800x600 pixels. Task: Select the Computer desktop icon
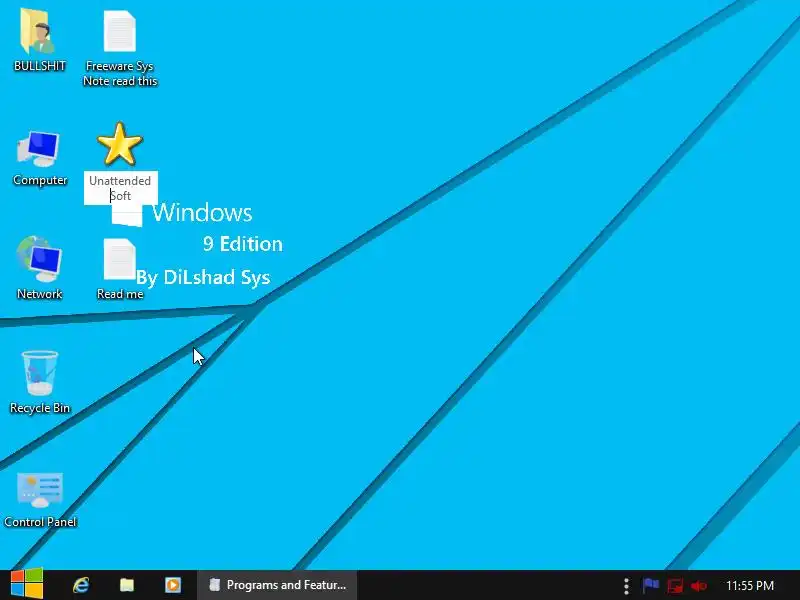[x=39, y=149]
